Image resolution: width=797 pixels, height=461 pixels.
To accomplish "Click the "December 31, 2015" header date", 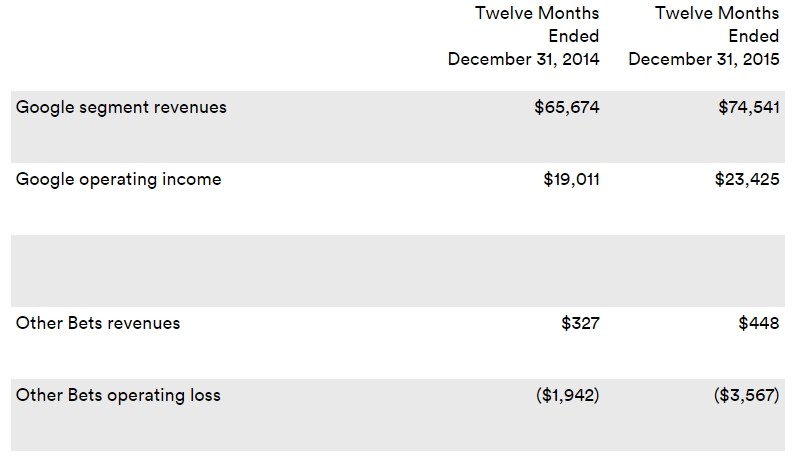I will pyautogui.click(x=703, y=59).
